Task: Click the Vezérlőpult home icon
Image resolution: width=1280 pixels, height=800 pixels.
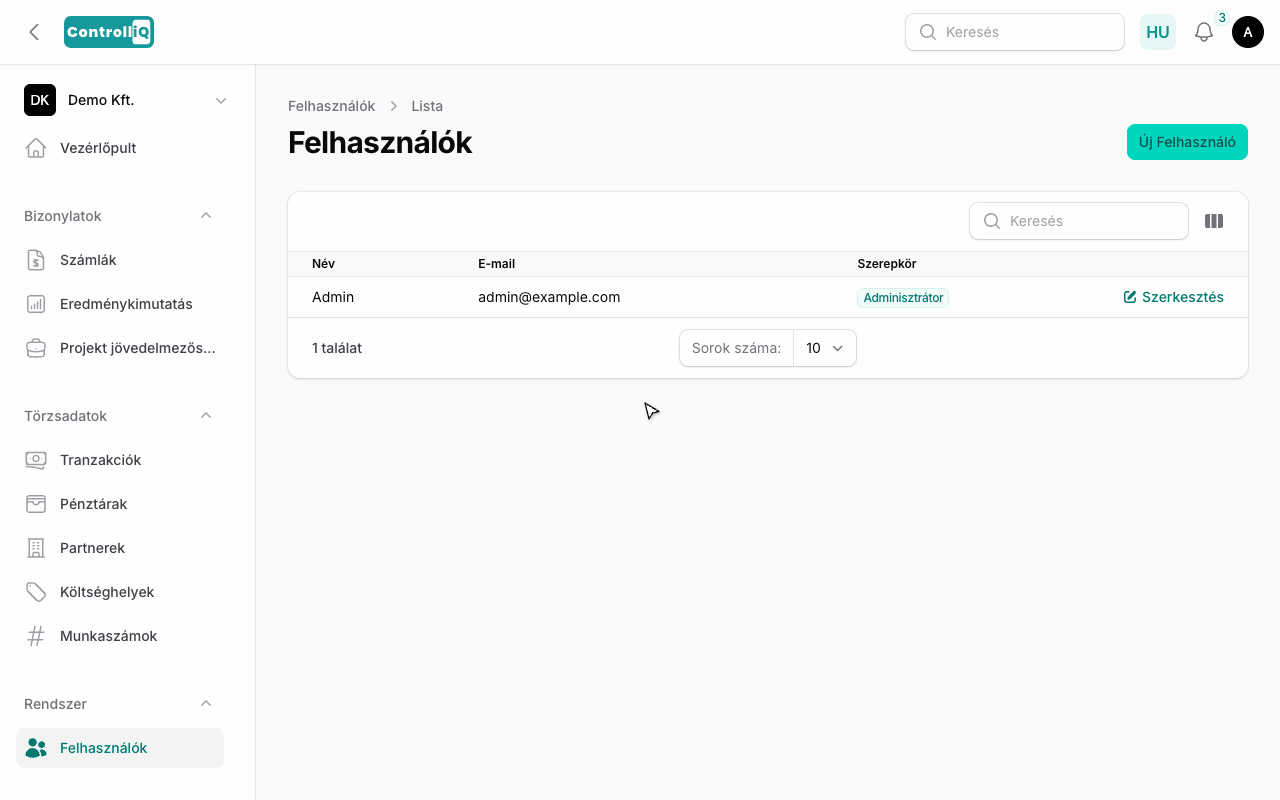Action: coord(36,148)
